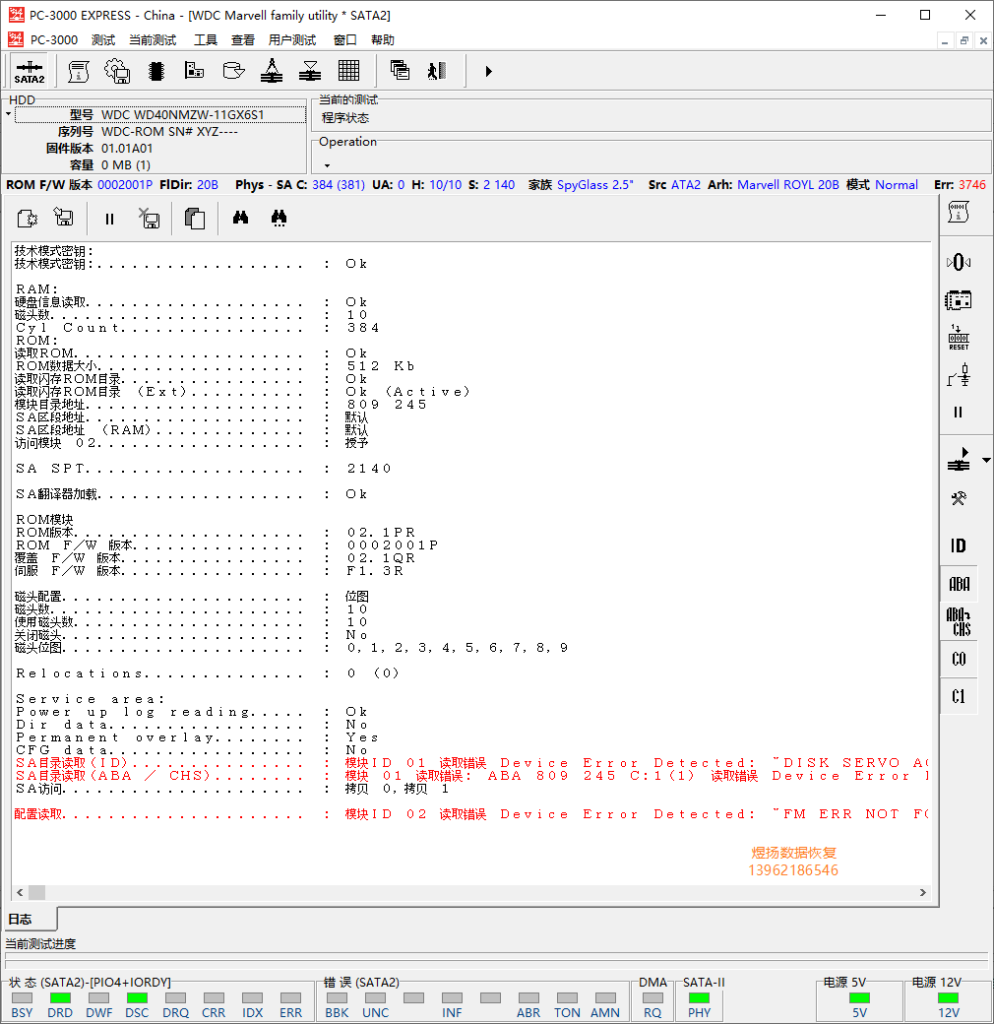Click the clear-and-save log icon
Viewport: 994px width, 1024px height.
[x=150, y=218]
